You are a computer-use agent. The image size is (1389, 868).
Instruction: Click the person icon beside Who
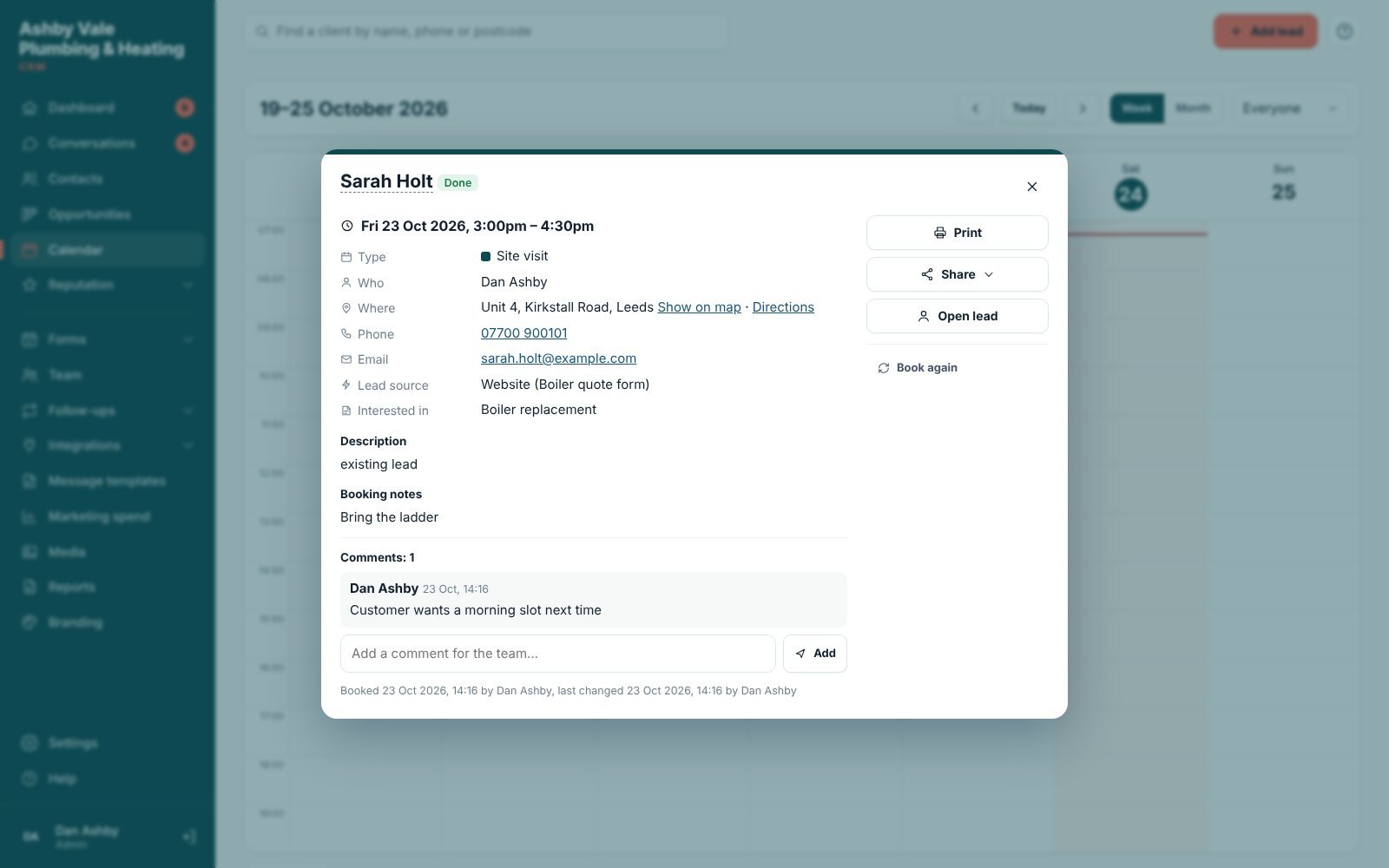tap(346, 283)
